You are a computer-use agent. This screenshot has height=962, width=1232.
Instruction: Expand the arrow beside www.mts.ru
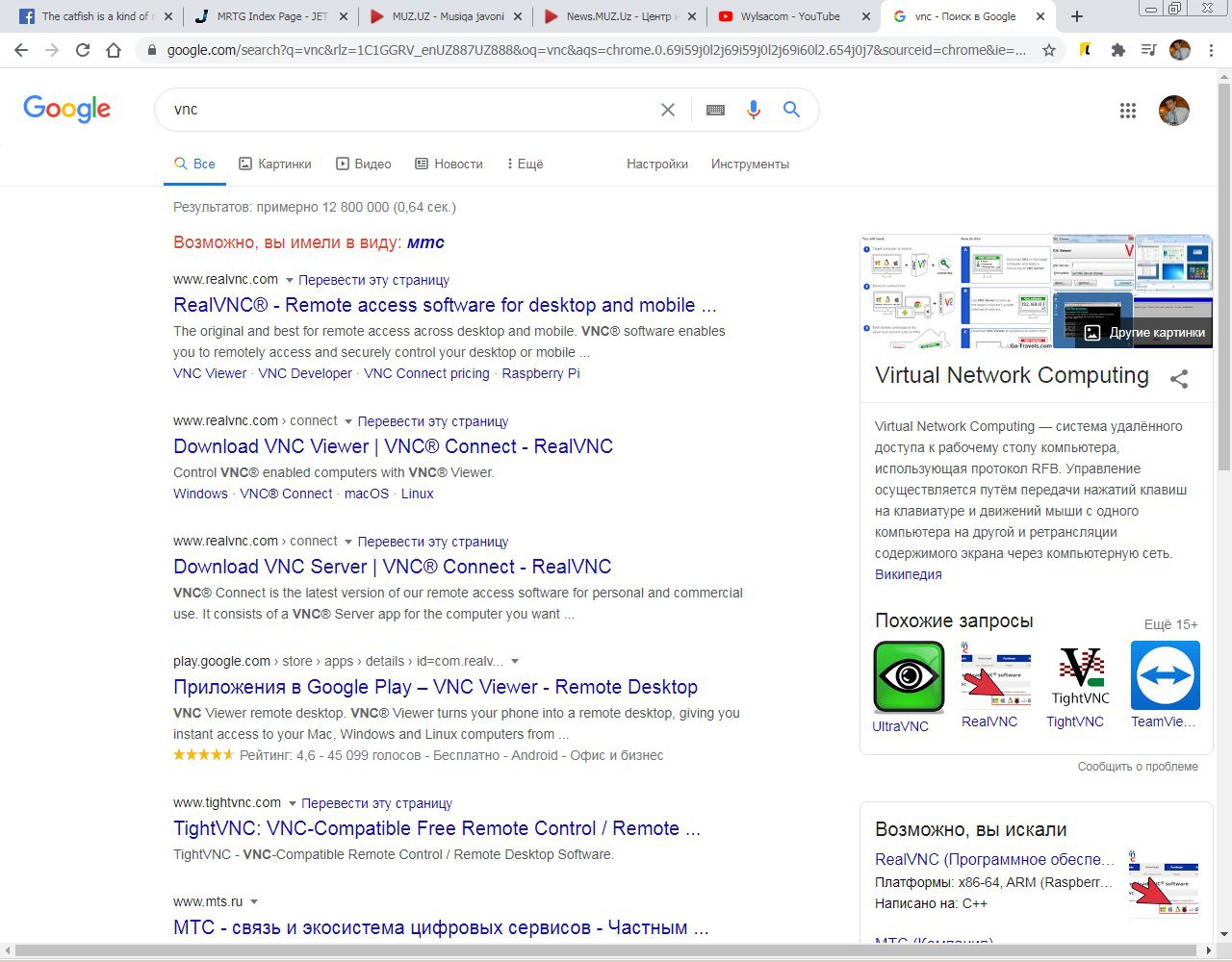pos(254,902)
